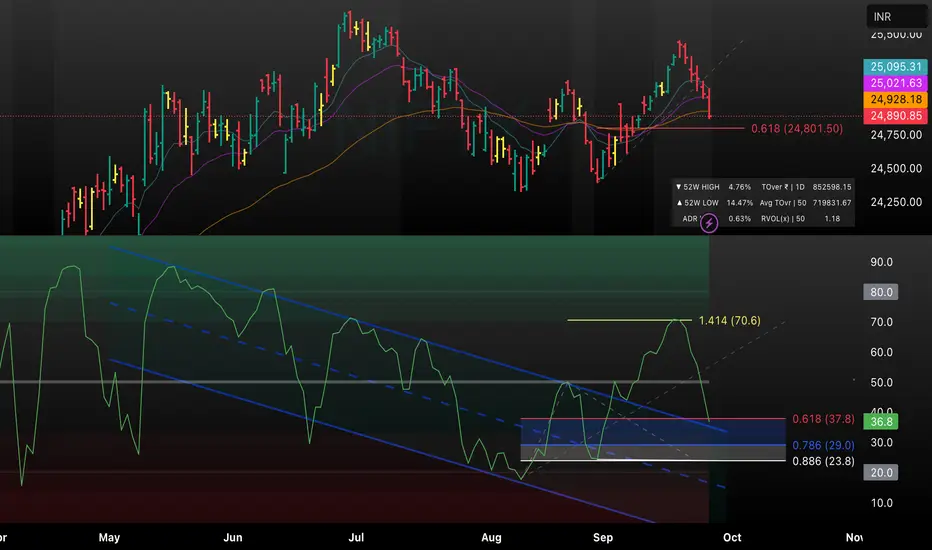Screen dimensions: 932x550
Task: Click the green 36.8 RSI value label
Action: point(880,422)
